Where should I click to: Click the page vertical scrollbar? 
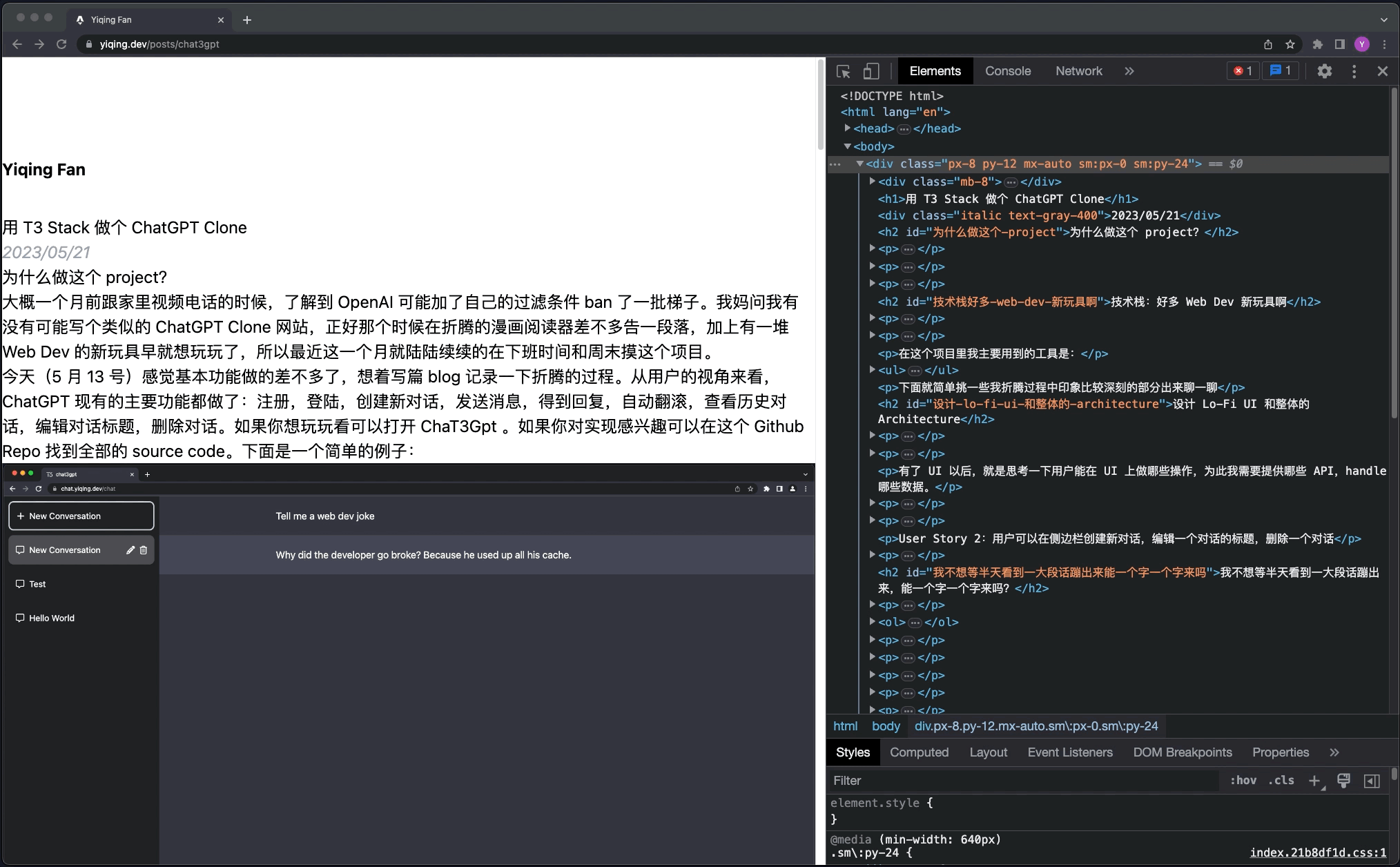[820, 104]
